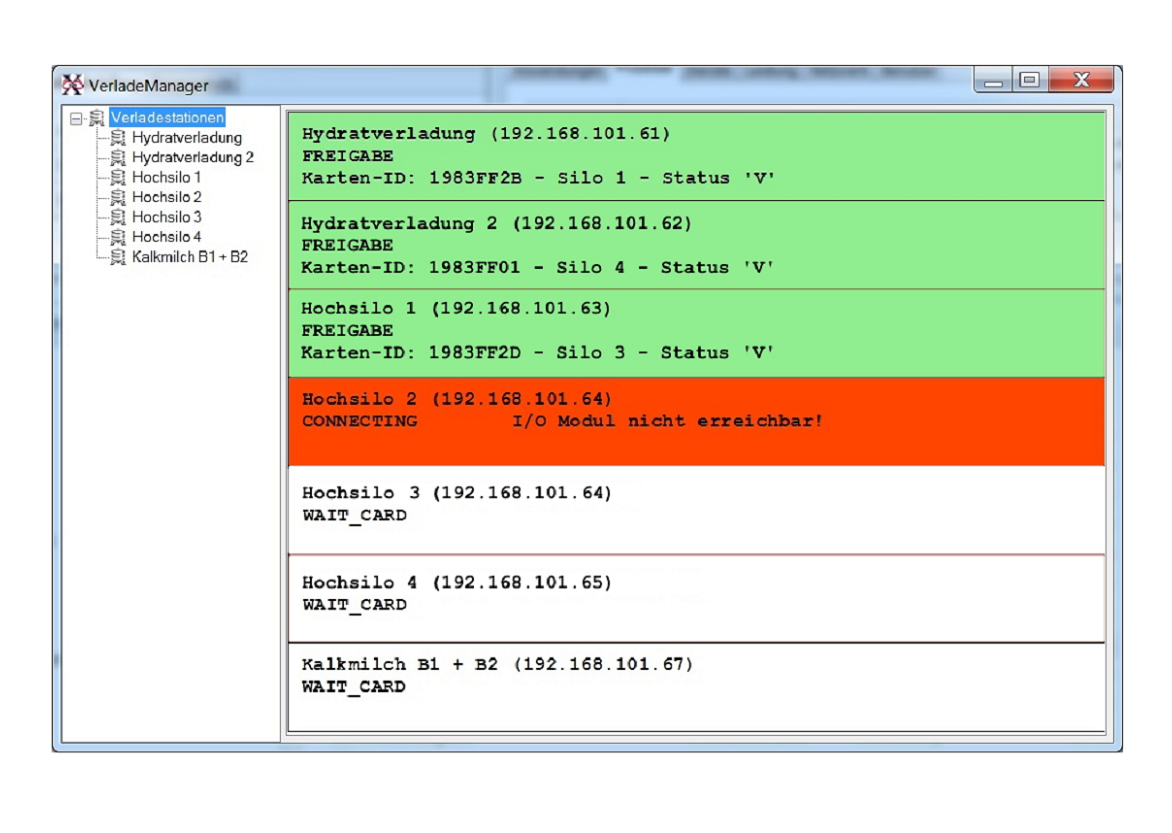Click the red Hochsilo 2 CONNECTING error panel
This screenshot has height=833, width=1172.
pos(696,421)
